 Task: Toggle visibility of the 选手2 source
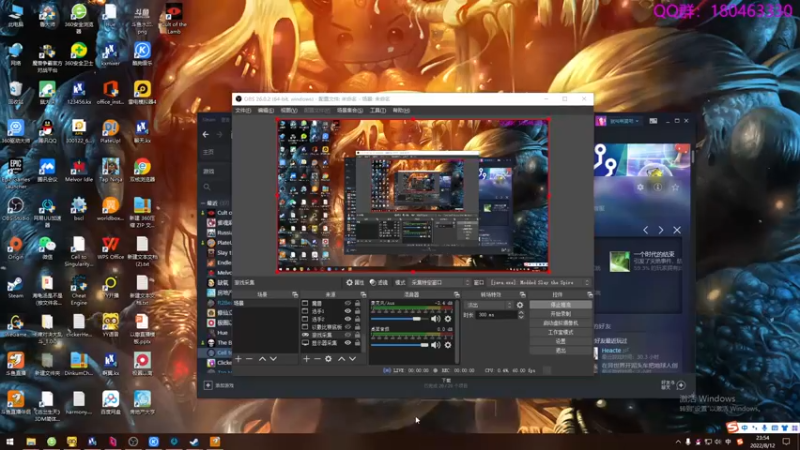click(x=348, y=319)
